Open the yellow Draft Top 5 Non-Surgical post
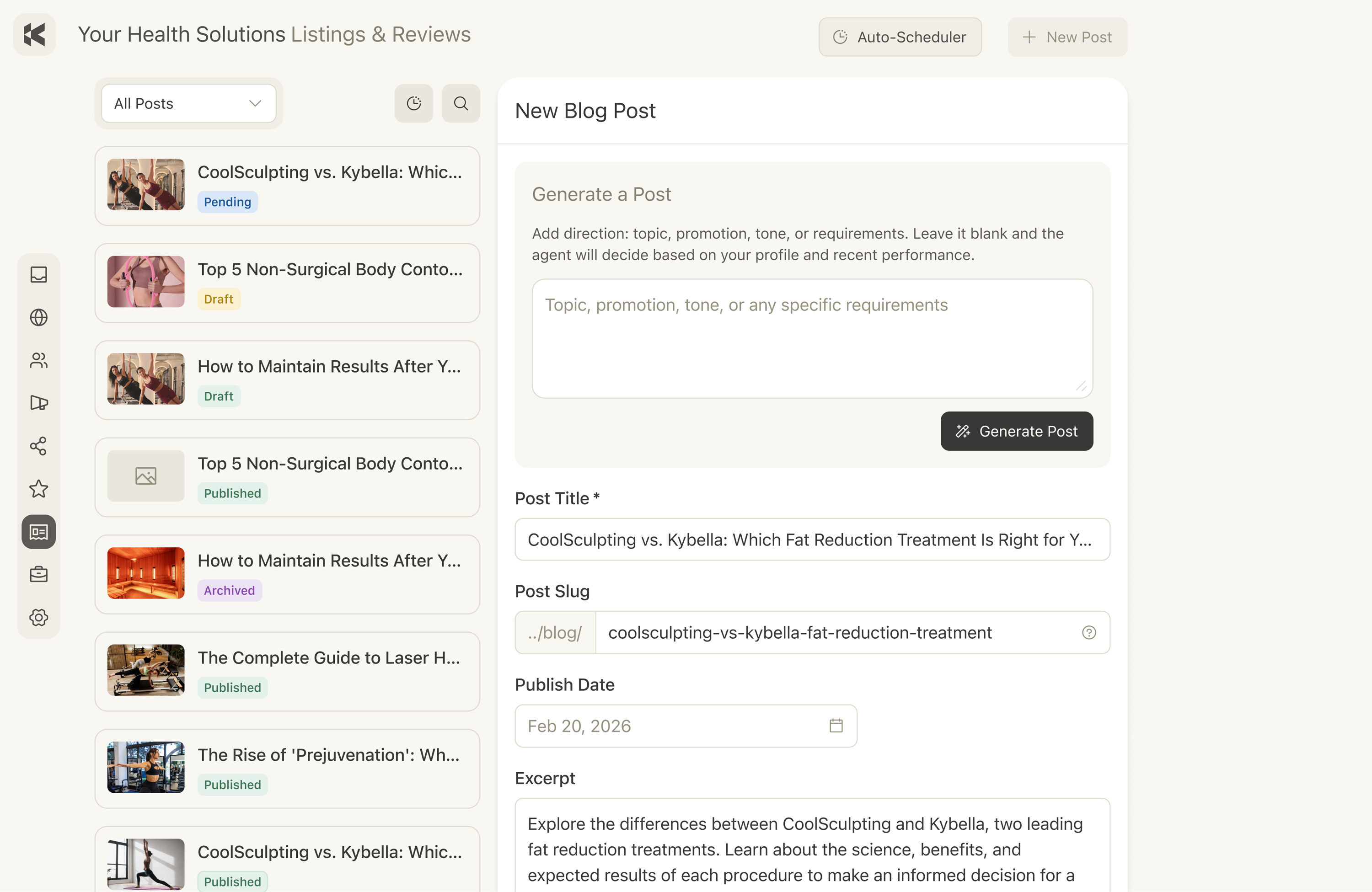 point(287,283)
